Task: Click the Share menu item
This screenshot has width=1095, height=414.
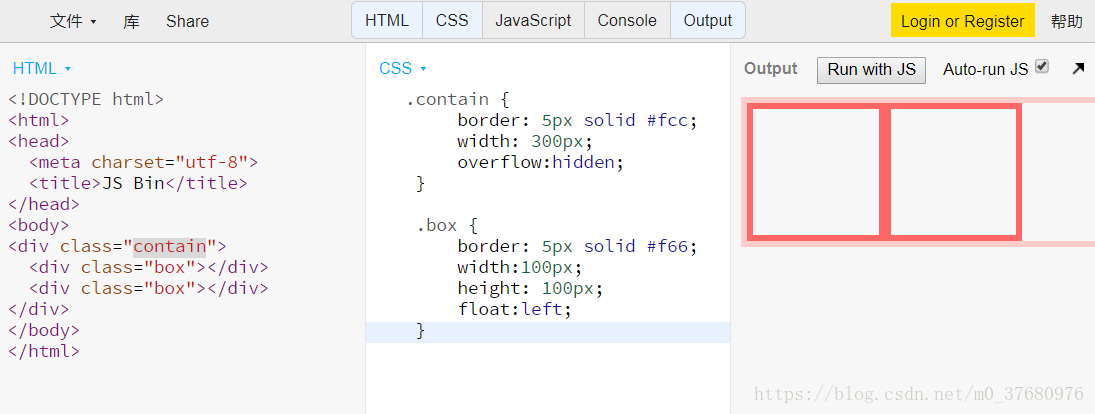Action: tap(187, 22)
